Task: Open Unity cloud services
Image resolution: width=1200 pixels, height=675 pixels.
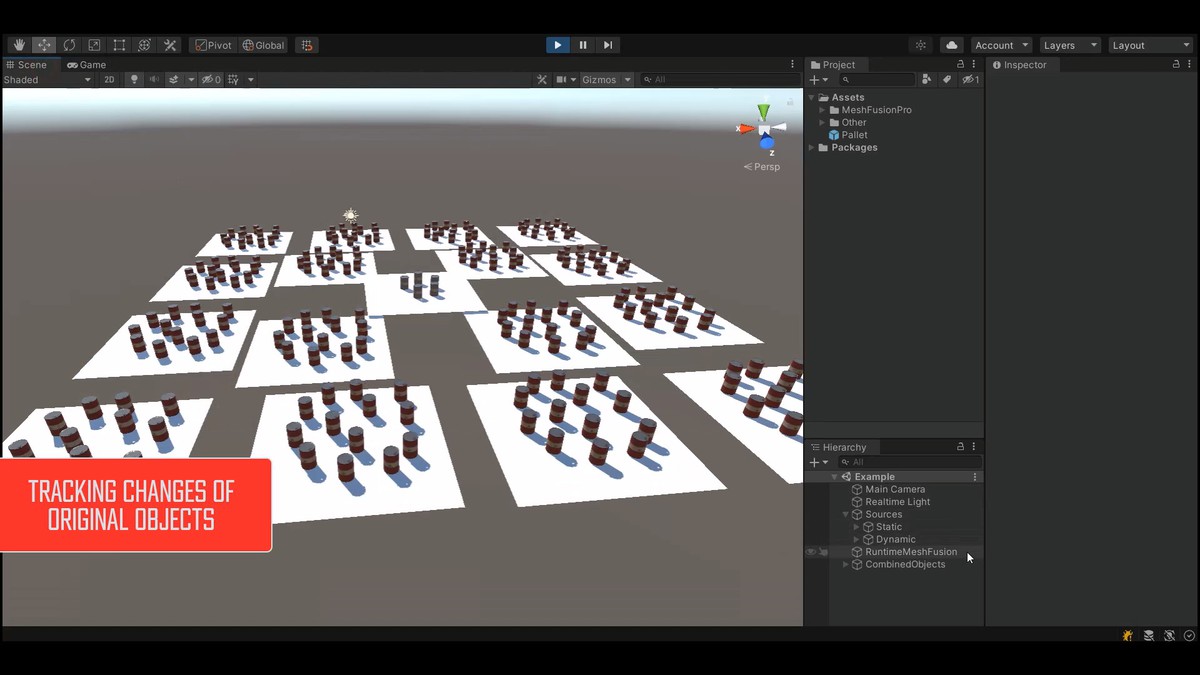Action: tap(952, 45)
